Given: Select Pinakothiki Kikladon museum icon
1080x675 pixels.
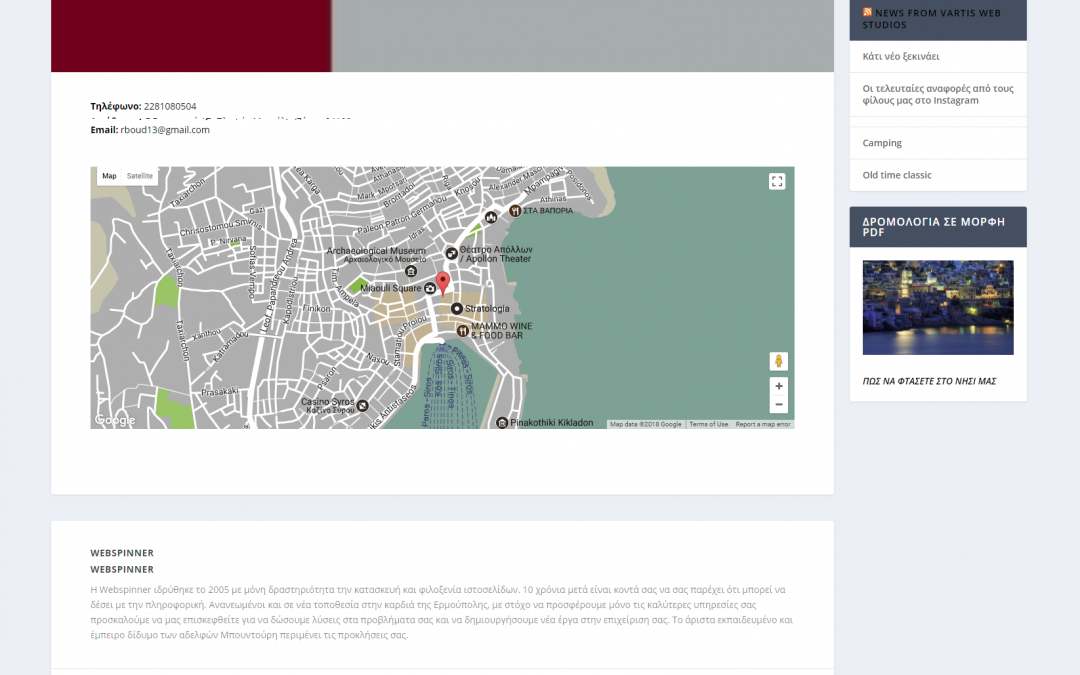Looking at the screenshot, I should (x=502, y=423).
